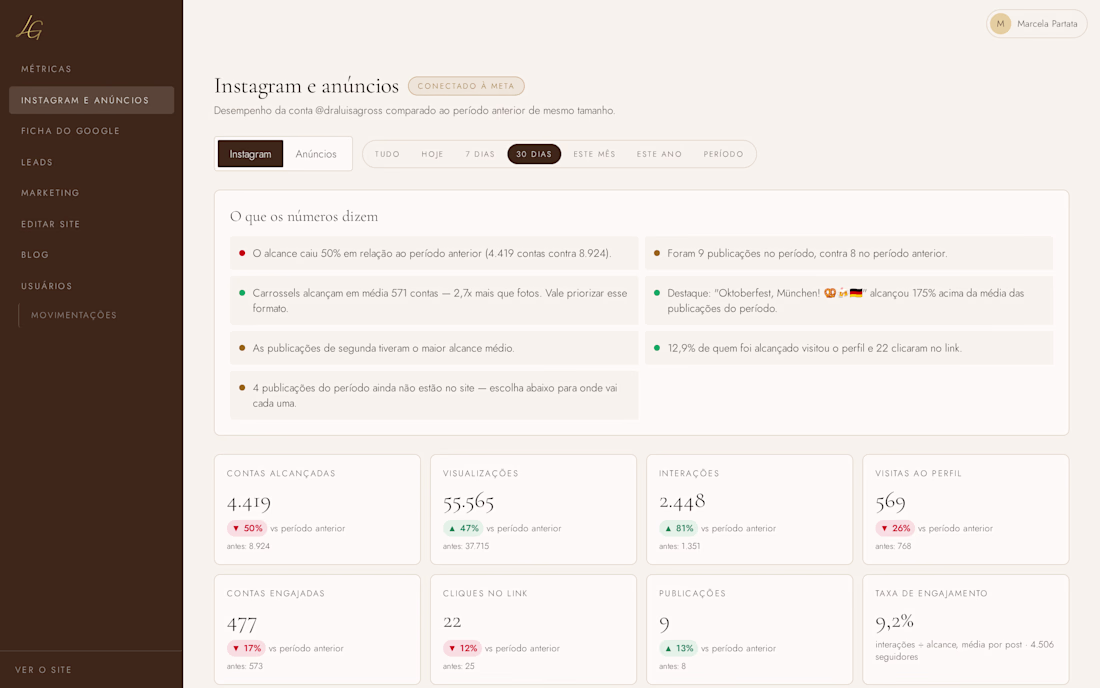Open the Métricas section

pos(46,69)
